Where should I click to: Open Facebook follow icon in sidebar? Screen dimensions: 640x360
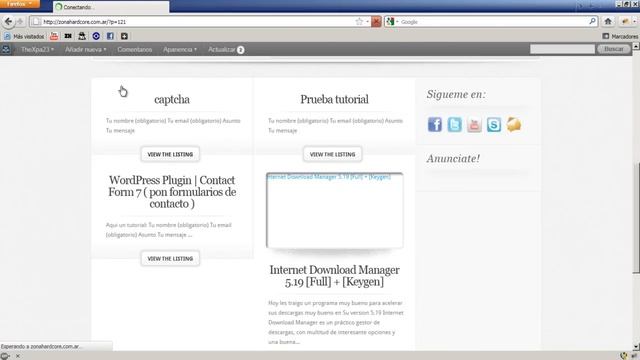click(x=435, y=124)
